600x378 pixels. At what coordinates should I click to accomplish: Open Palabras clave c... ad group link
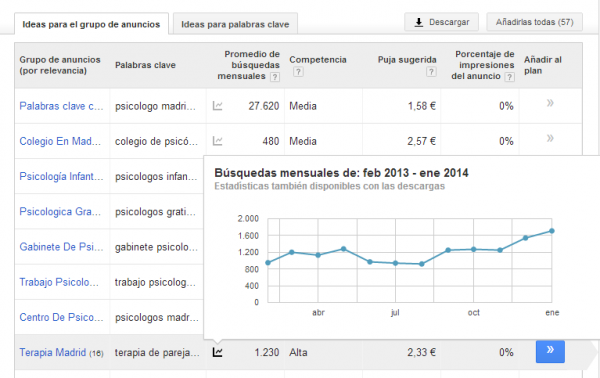(61, 106)
